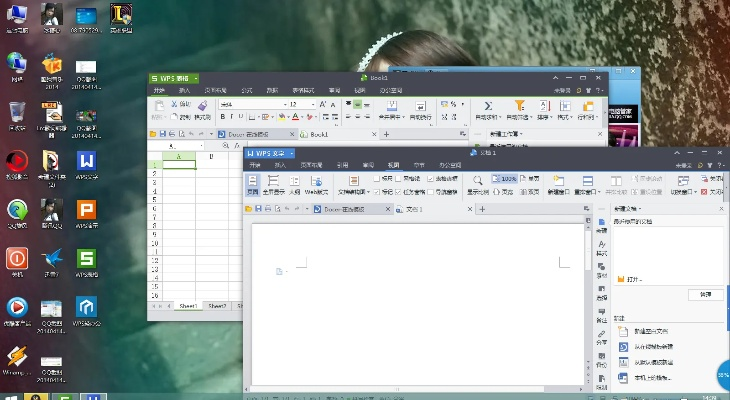Open Outline view in WPS Writer

coord(294,185)
